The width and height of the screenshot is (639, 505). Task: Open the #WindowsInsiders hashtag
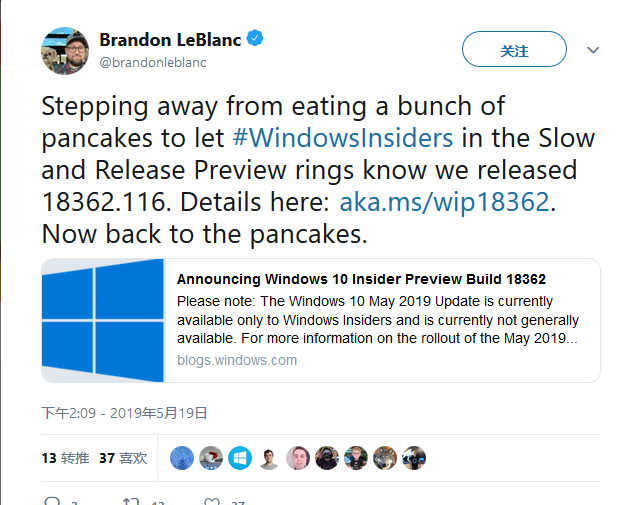[x=343, y=138]
